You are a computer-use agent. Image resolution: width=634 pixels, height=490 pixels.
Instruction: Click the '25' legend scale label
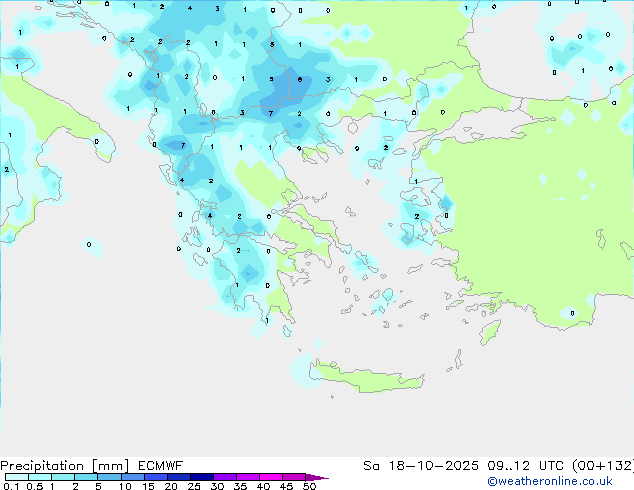[x=194, y=486]
